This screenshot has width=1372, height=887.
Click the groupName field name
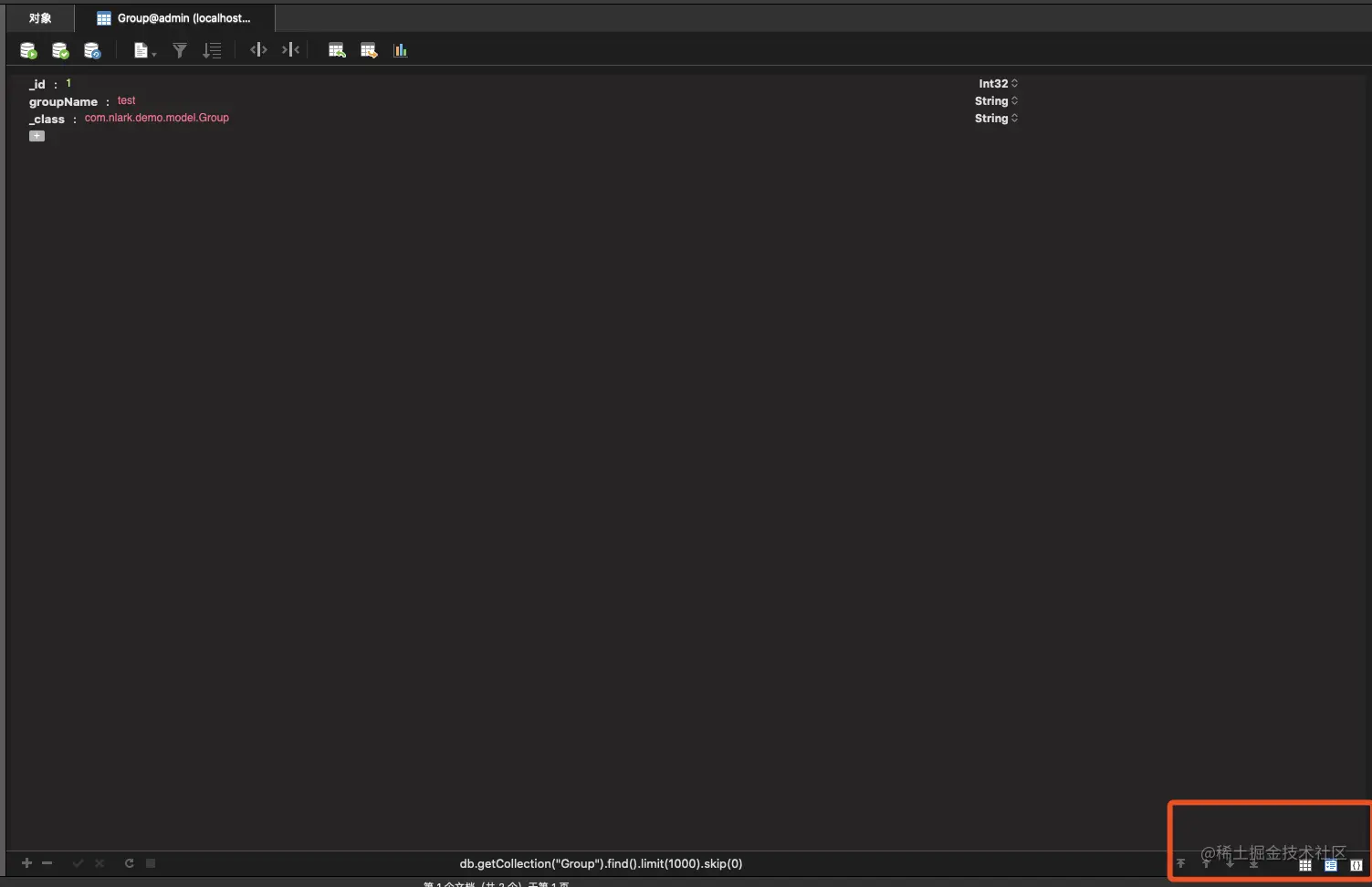(x=63, y=101)
